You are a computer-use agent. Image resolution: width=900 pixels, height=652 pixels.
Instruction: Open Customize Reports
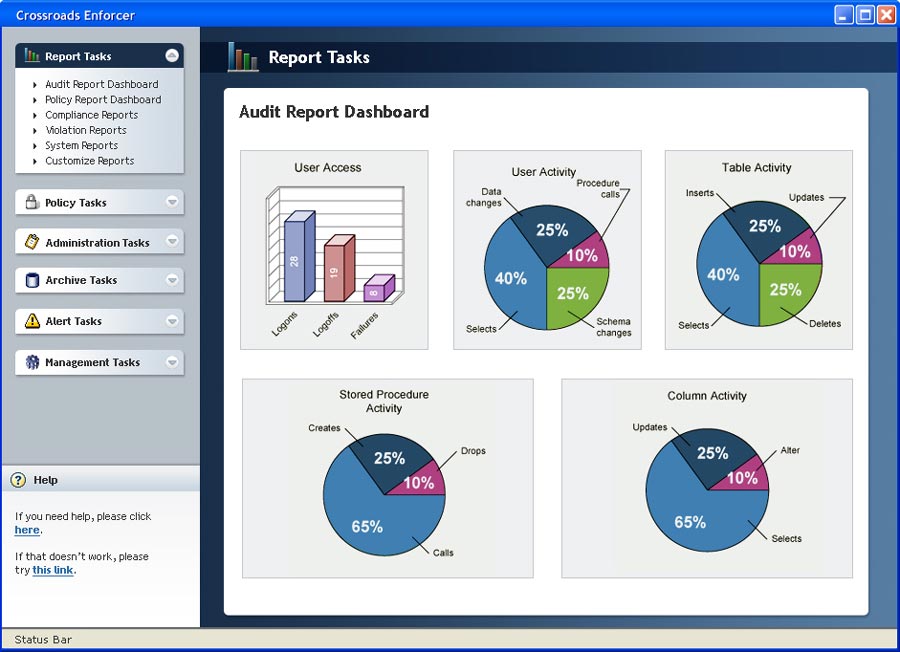(x=90, y=161)
